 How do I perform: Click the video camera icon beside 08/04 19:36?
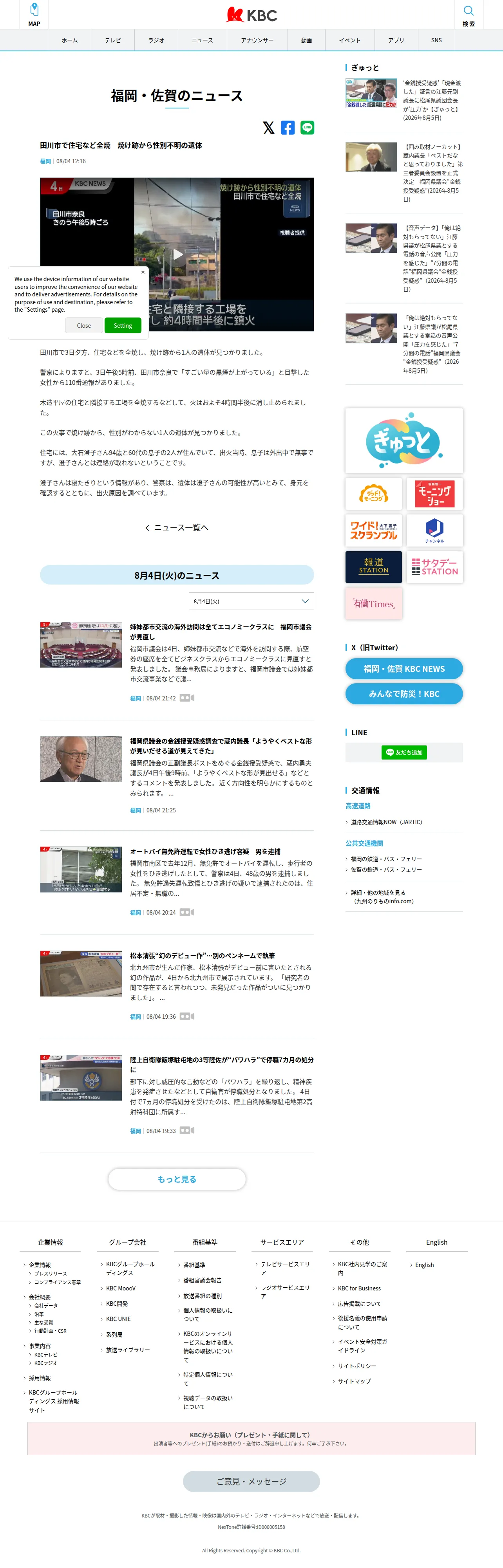pos(187,1016)
